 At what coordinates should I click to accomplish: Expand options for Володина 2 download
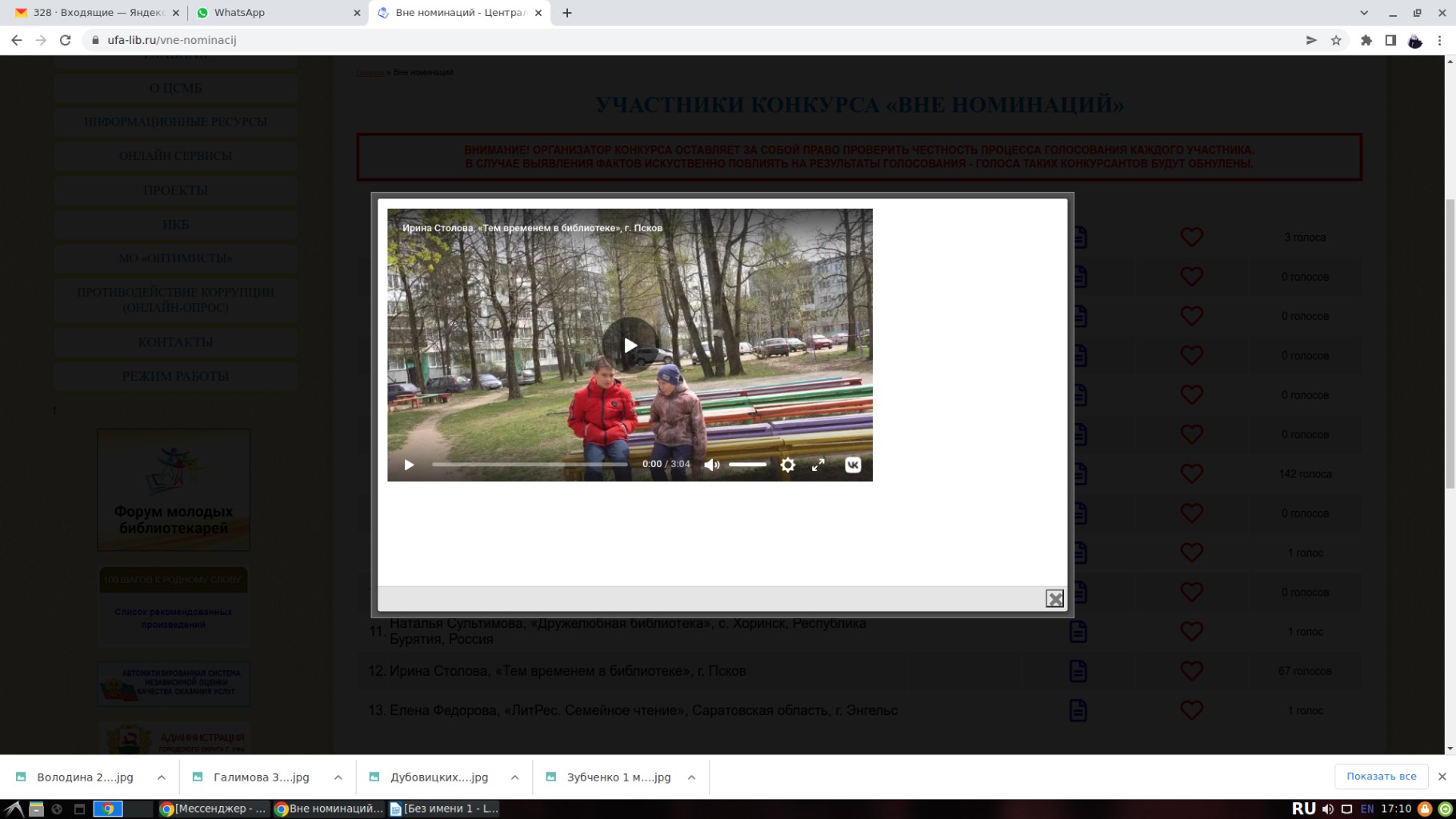[162, 777]
